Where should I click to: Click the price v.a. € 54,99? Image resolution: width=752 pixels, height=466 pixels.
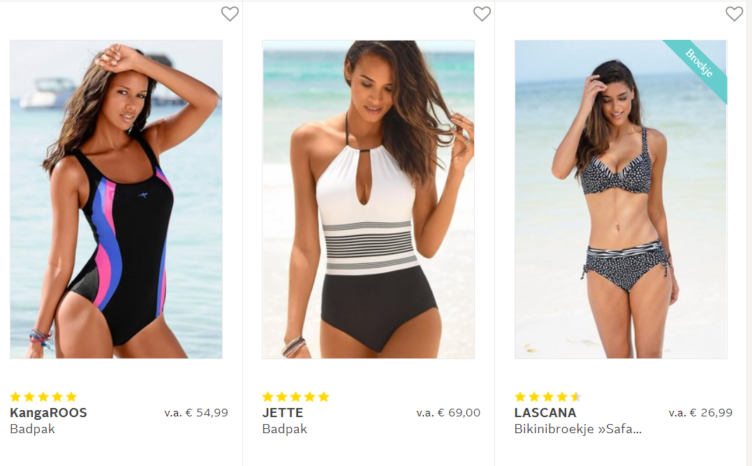tap(196, 412)
